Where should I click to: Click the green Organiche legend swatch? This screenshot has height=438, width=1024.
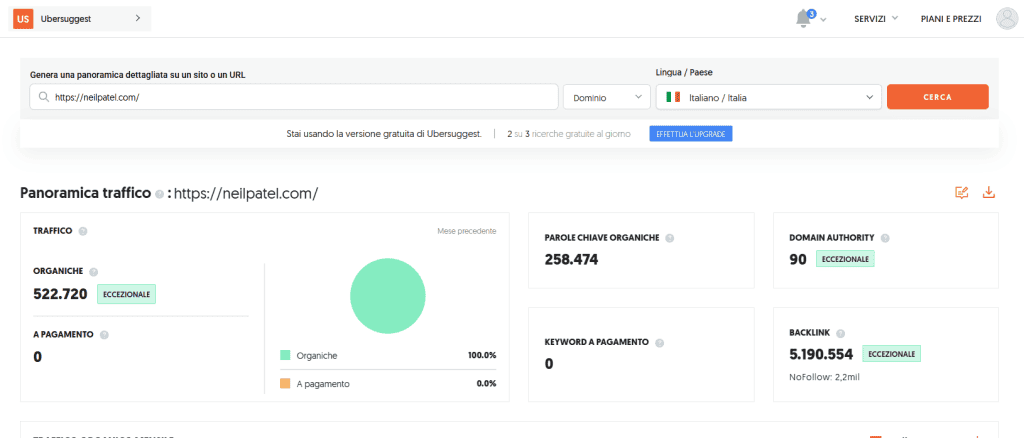[285, 355]
